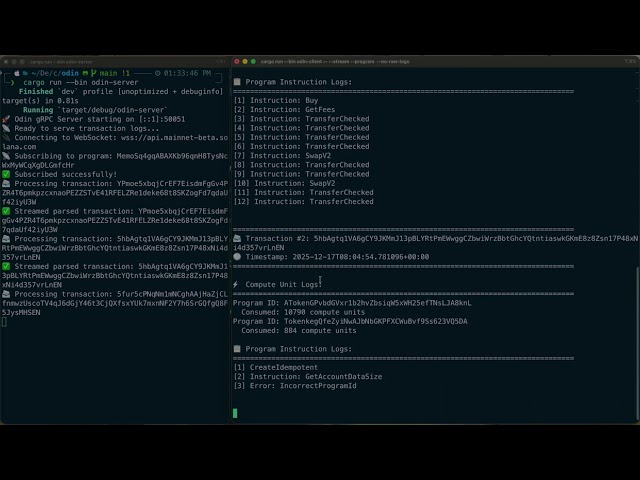Click '[1] CreateIdempotent' line
This screenshot has height=480, width=640.
pos(276,367)
